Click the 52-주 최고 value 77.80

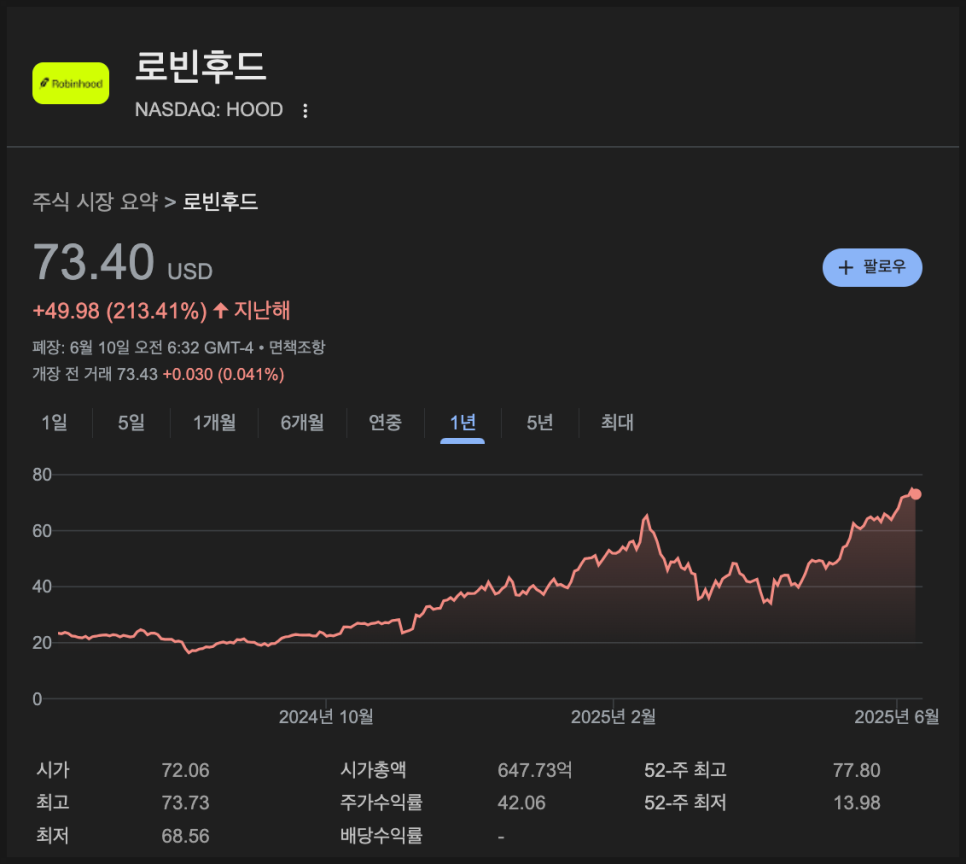(x=857, y=770)
